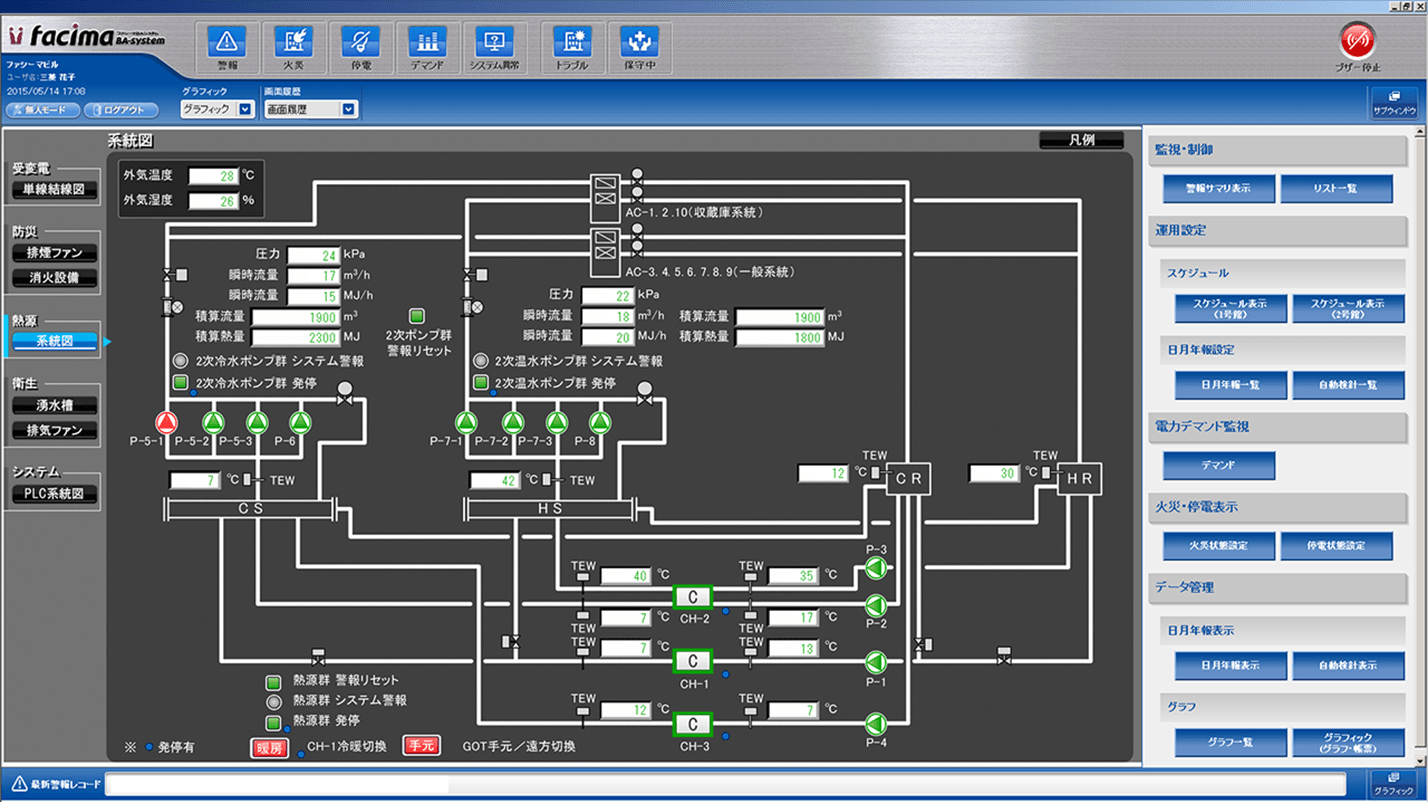Click the 警報 alarm icon in top toolbar
This screenshot has height=802, width=1428.
pyautogui.click(x=227, y=42)
